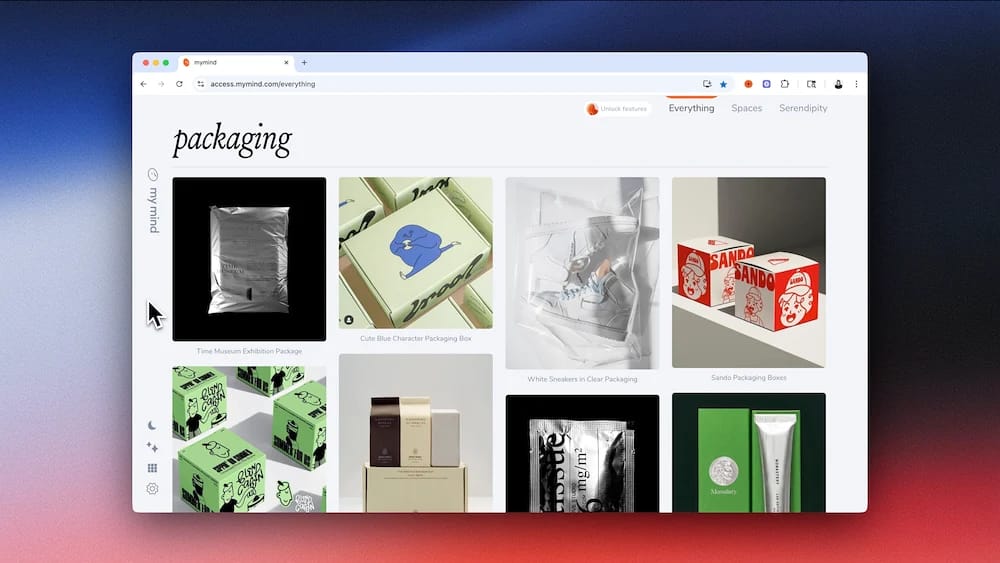Viewport: 1000px width, 563px height.
Task: Open the Time Museum Exhibition Package card
Action: point(249,259)
